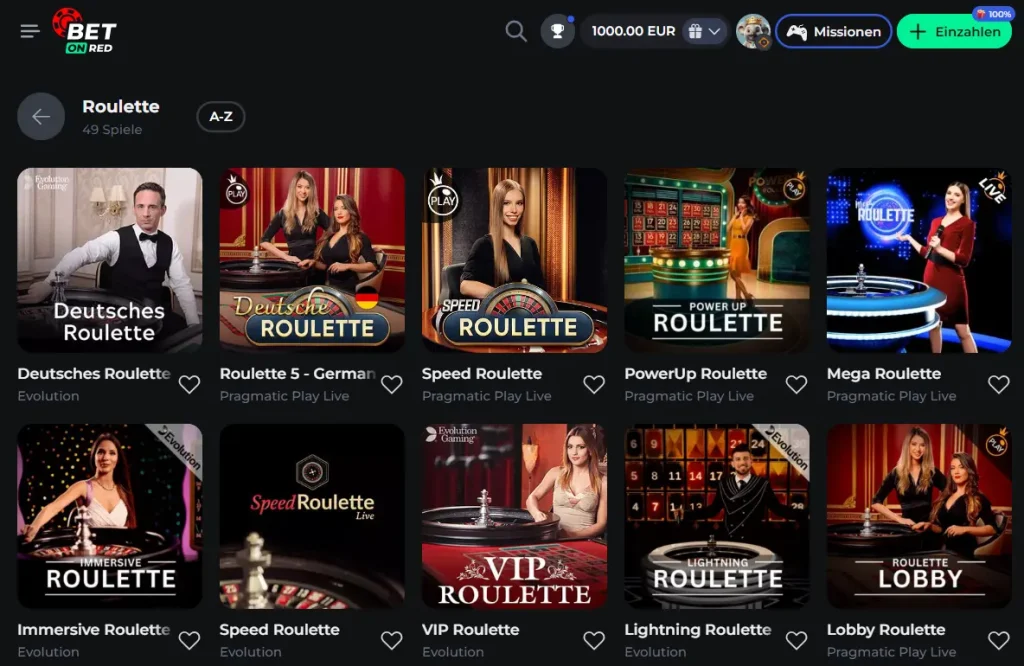Open the trophy tournaments icon

[x=557, y=31]
